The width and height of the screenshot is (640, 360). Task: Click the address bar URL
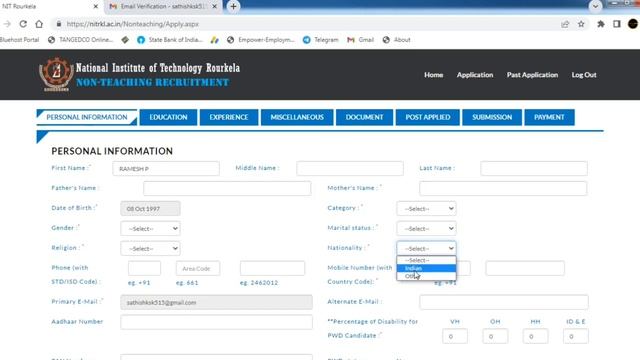click(133, 24)
